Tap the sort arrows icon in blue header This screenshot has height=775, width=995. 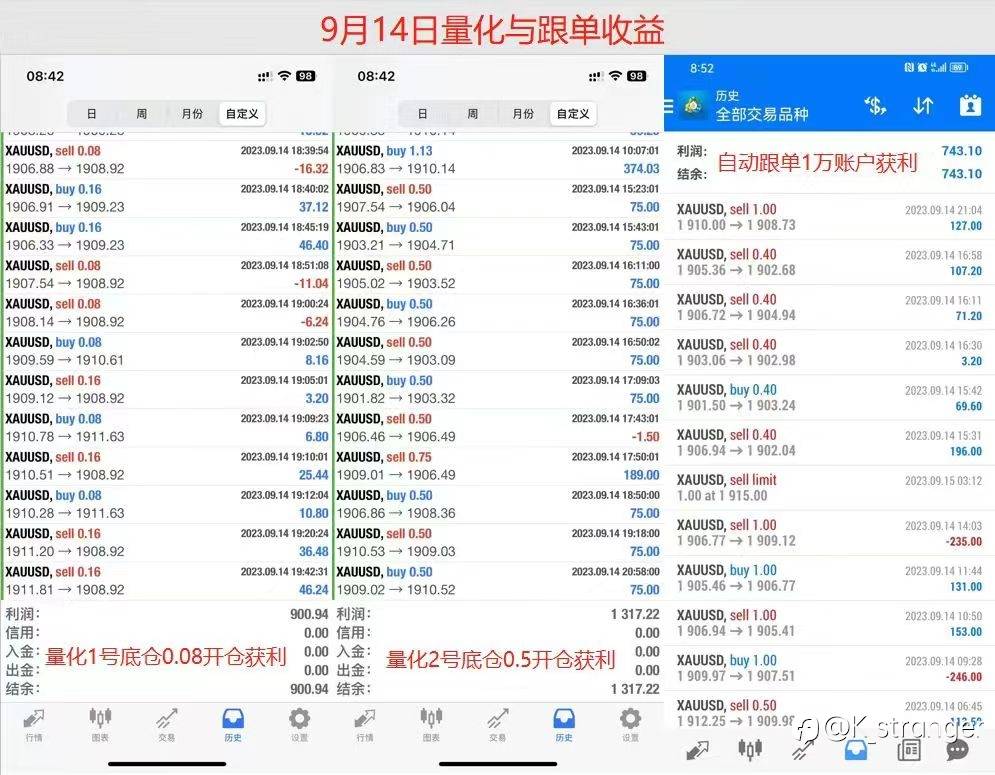[x=923, y=105]
